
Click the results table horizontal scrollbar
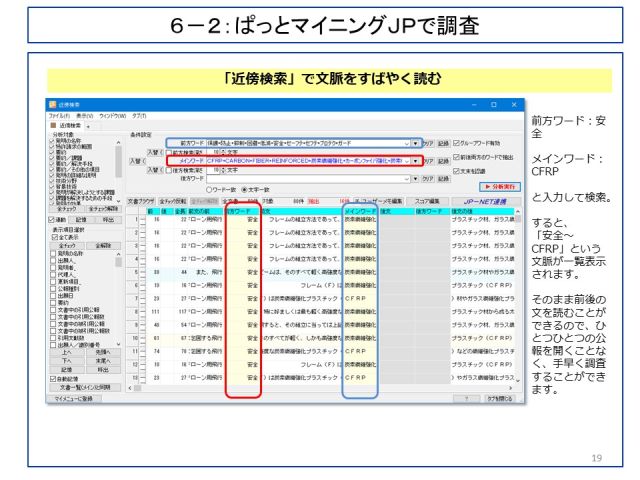(x=320, y=388)
